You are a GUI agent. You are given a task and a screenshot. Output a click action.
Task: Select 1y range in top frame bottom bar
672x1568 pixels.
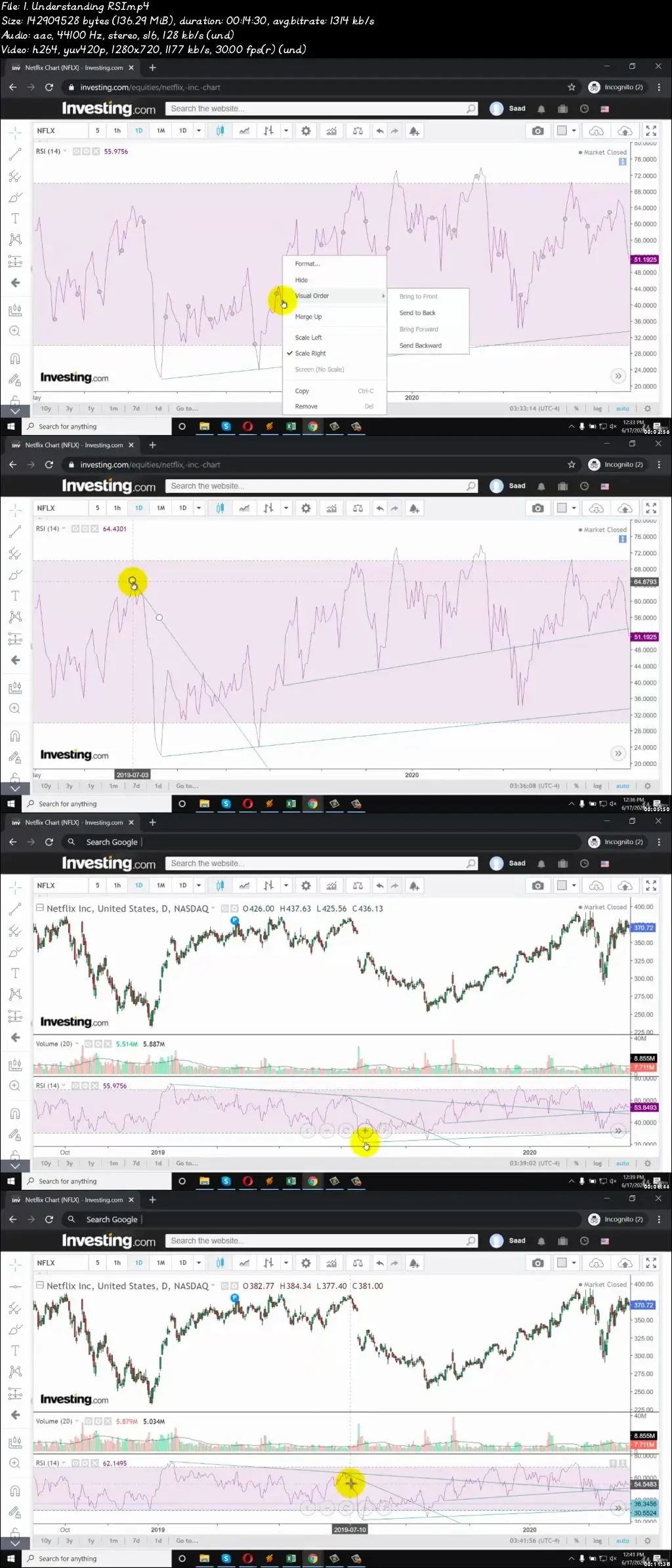pos(91,408)
